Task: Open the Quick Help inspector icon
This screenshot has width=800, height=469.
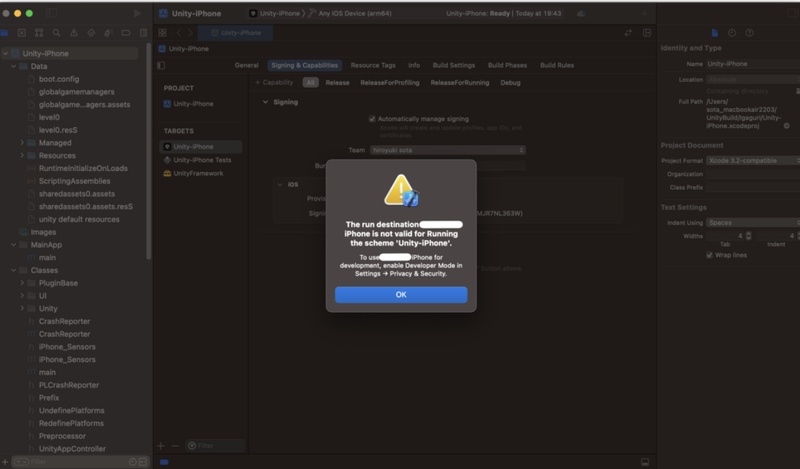Action: (x=749, y=33)
